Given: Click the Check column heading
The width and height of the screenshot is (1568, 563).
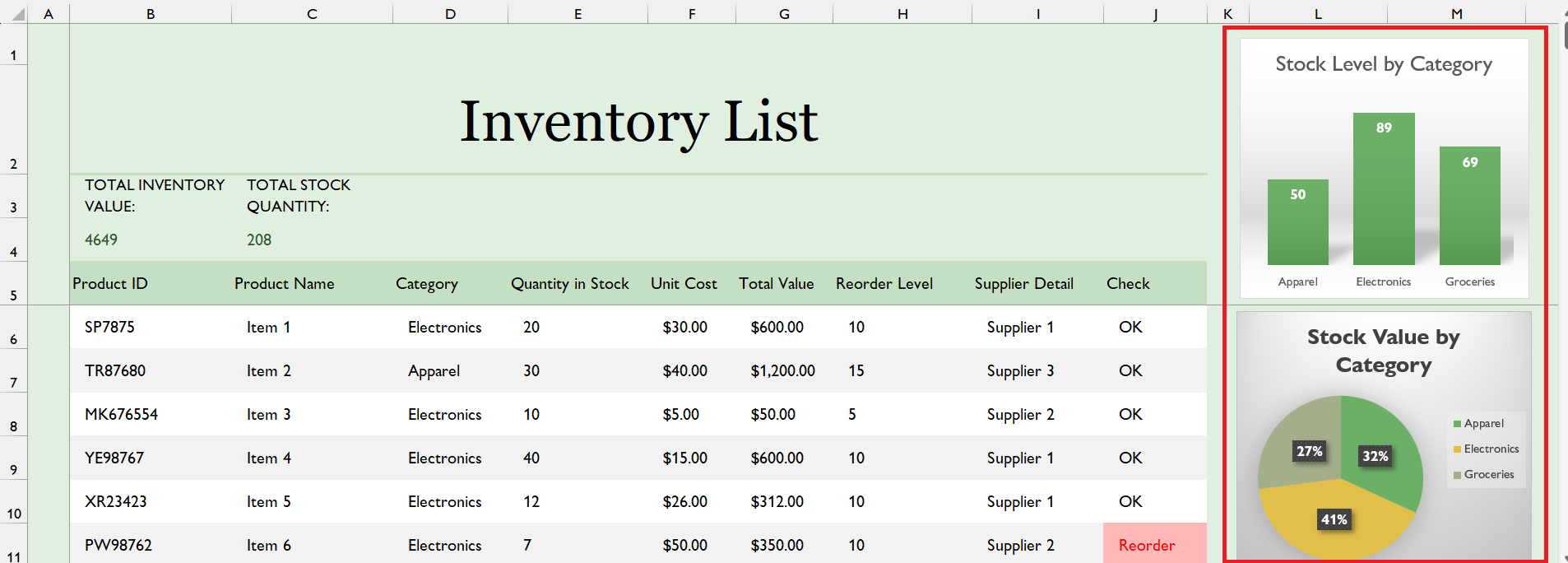Looking at the screenshot, I should coord(1128,283).
